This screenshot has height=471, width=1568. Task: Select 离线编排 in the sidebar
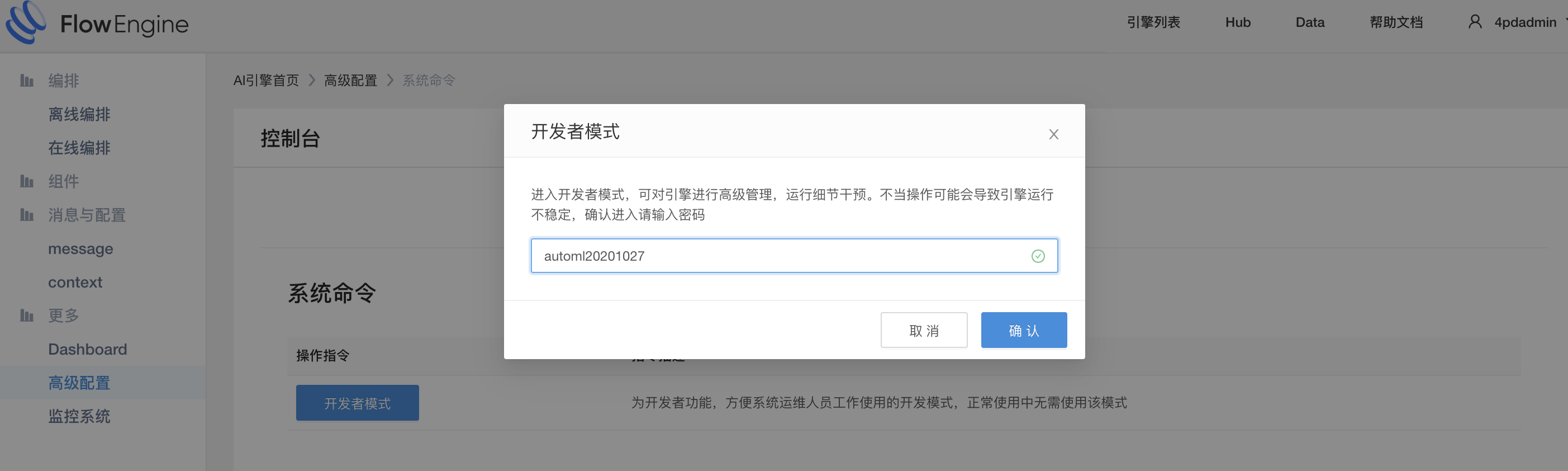(79, 114)
